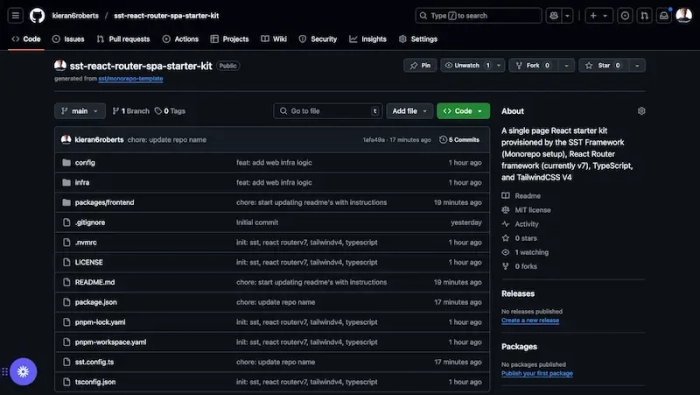Viewport: 700px width, 395px height.
Task: Focus the Go to file search box
Action: click(328, 111)
